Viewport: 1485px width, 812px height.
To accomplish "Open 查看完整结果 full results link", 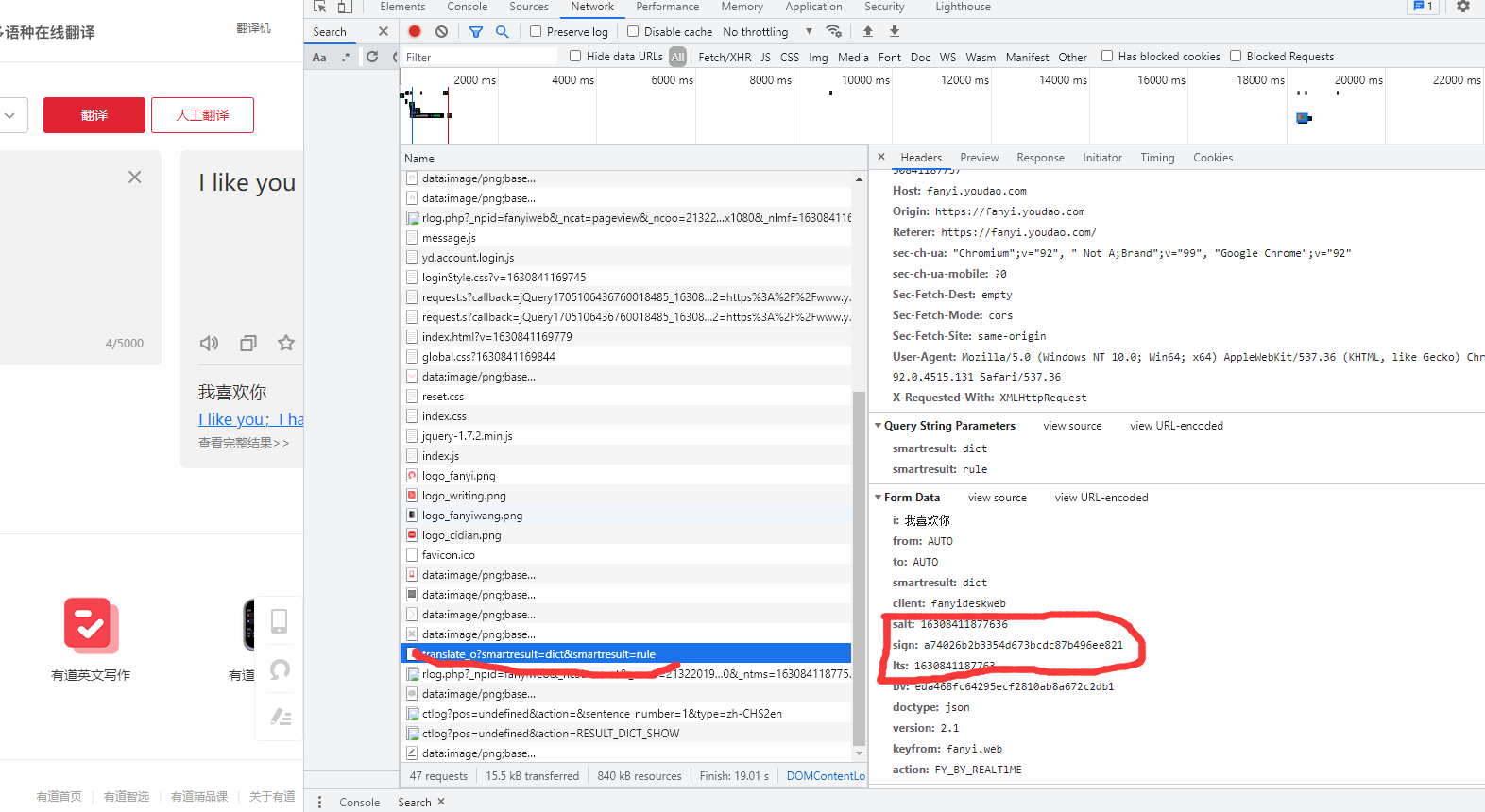I will click(x=244, y=443).
